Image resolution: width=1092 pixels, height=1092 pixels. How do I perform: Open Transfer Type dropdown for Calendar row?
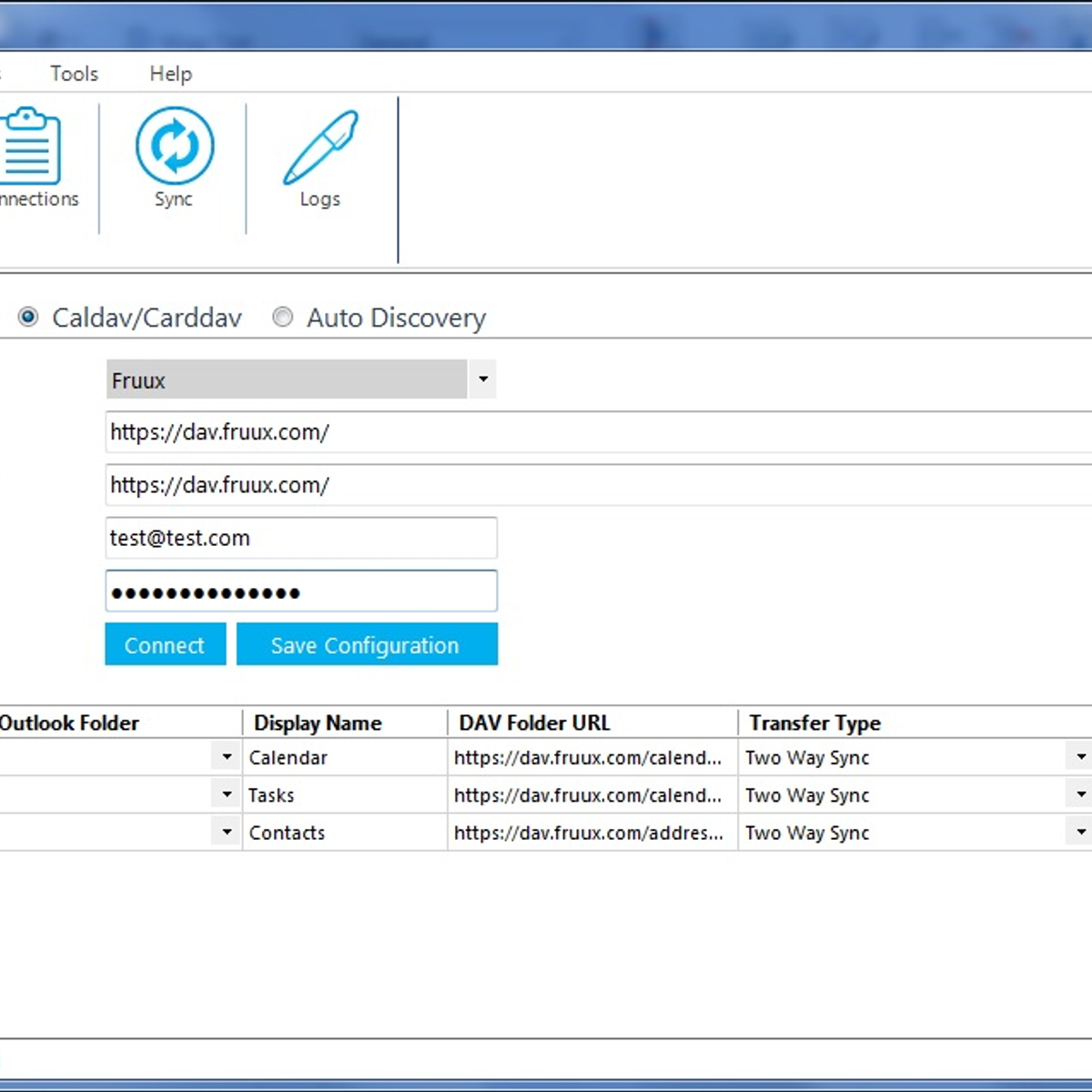[1079, 757]
